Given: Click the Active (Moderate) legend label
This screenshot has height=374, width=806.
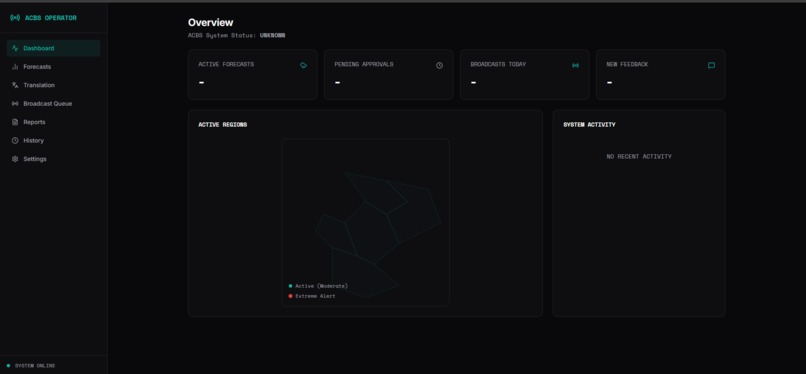Looking at the screenshot, I should (x=321, y=286).
